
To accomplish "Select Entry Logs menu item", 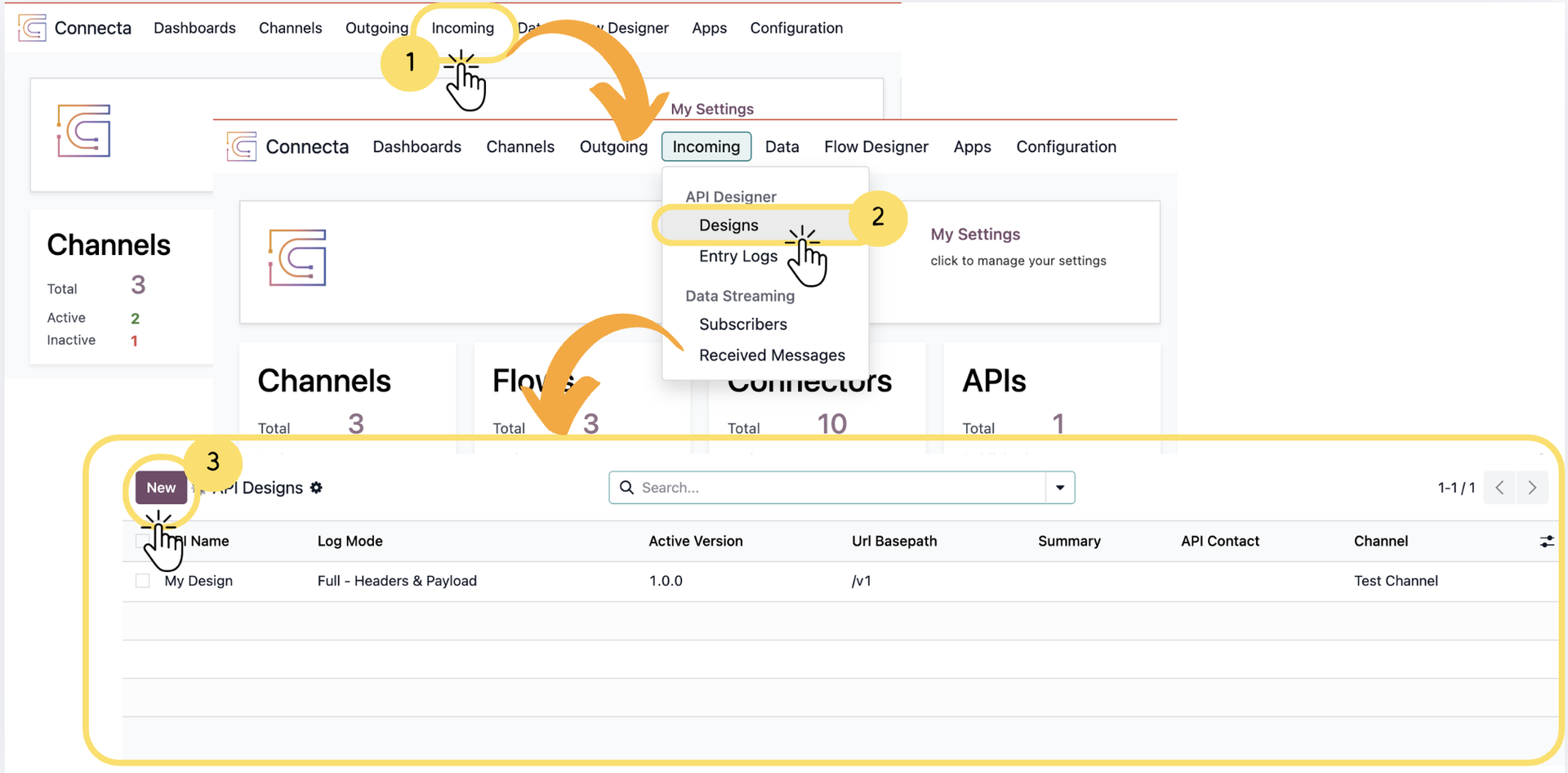I will pos(737,257).
